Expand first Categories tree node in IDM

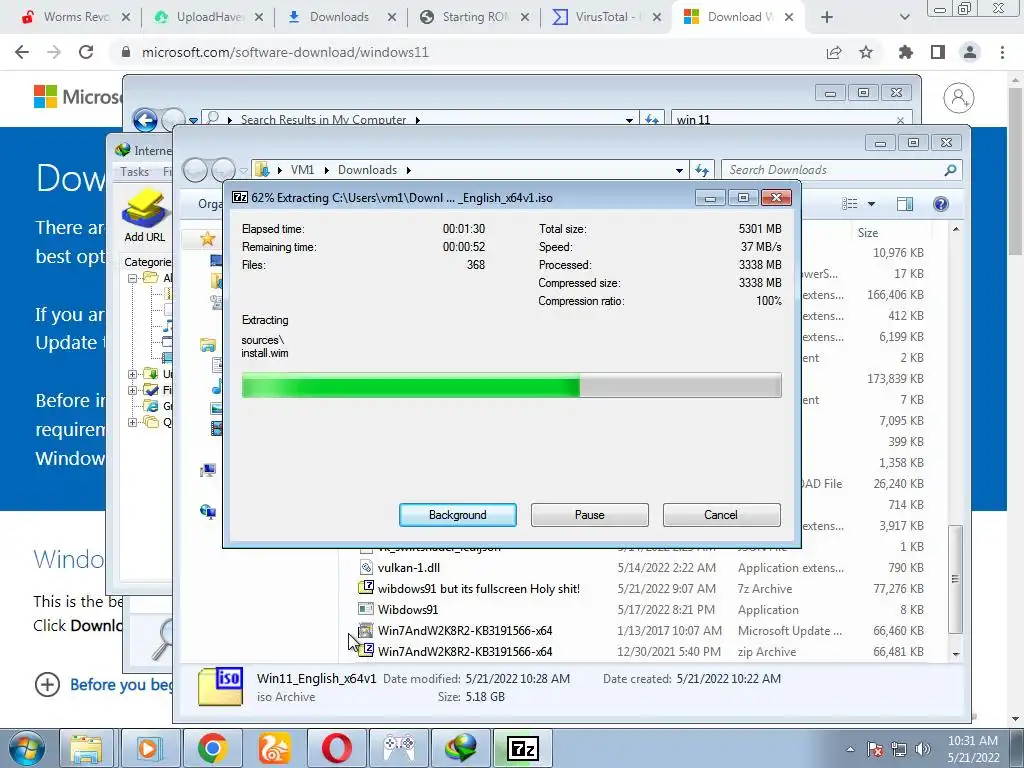[x=133, y=278]
